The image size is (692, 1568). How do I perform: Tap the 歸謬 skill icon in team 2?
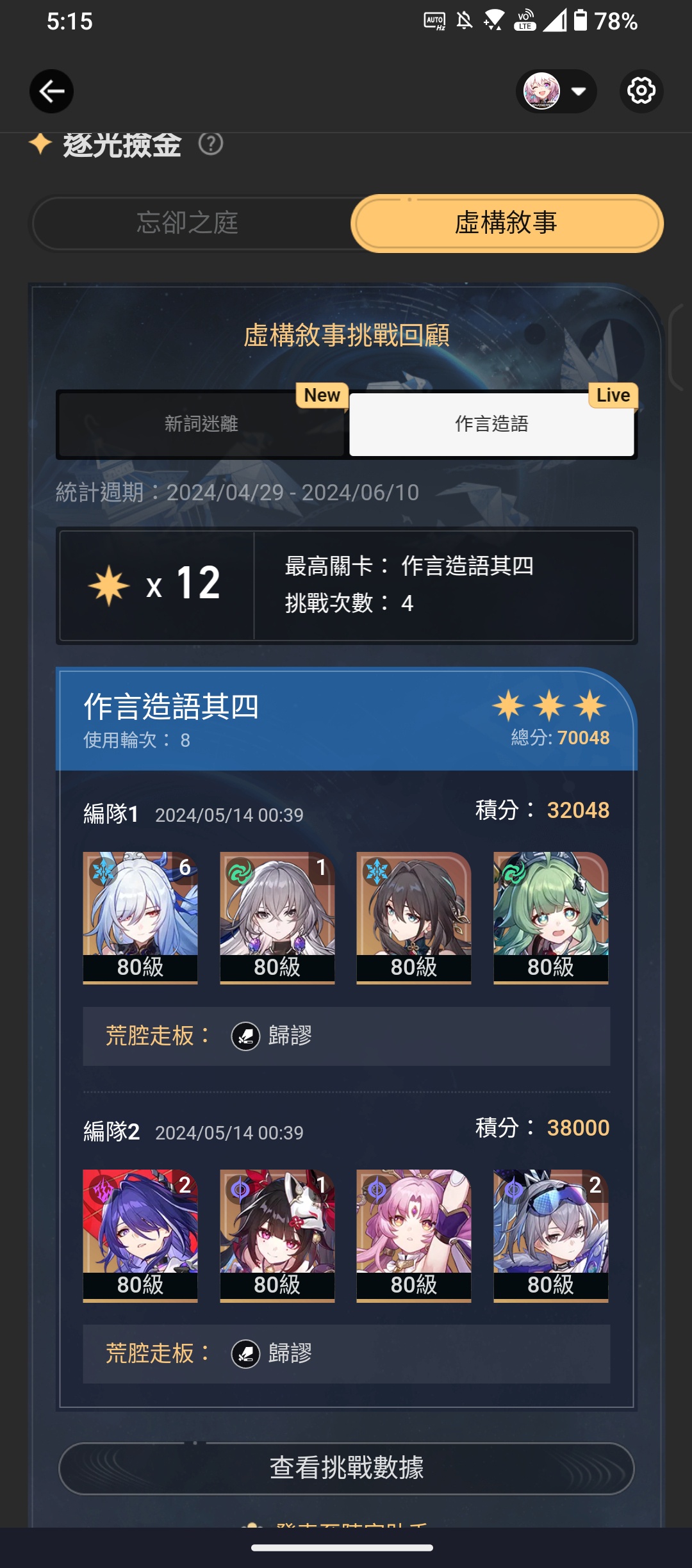245,1353
